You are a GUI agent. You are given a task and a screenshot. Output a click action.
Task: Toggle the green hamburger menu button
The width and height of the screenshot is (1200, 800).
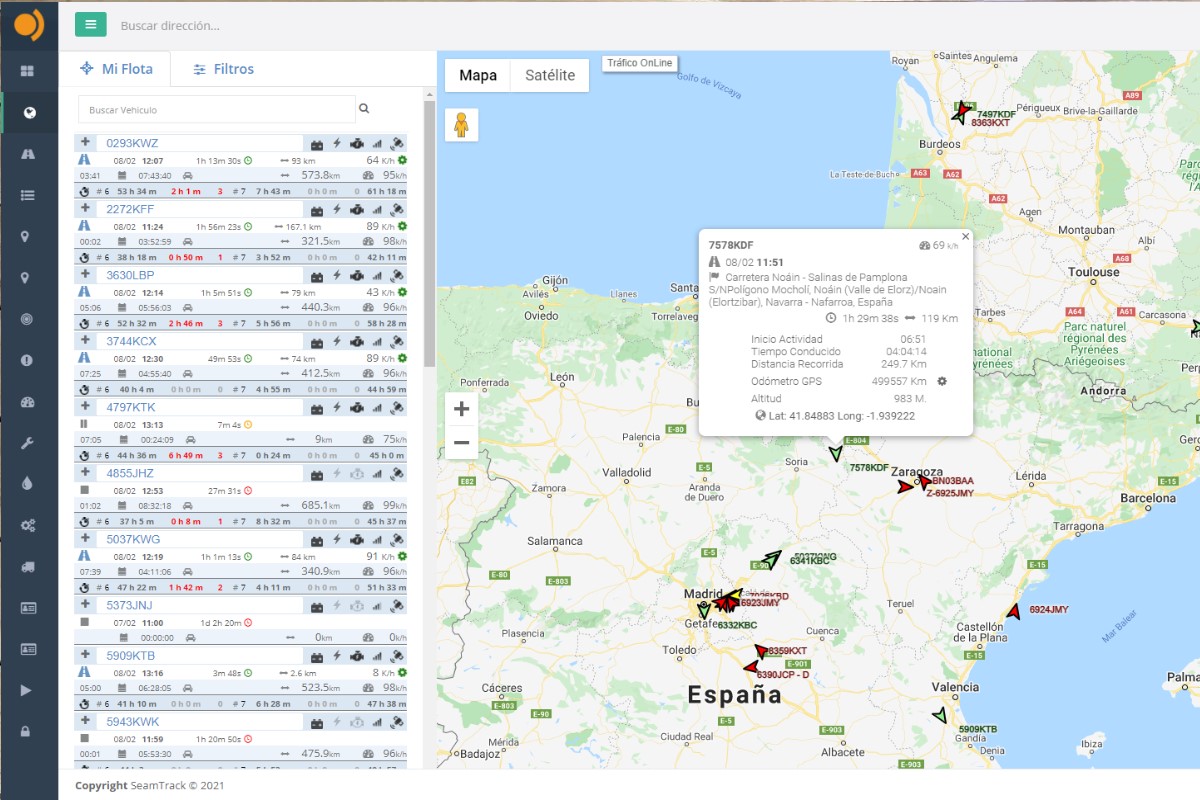click(x=90, y=25)
